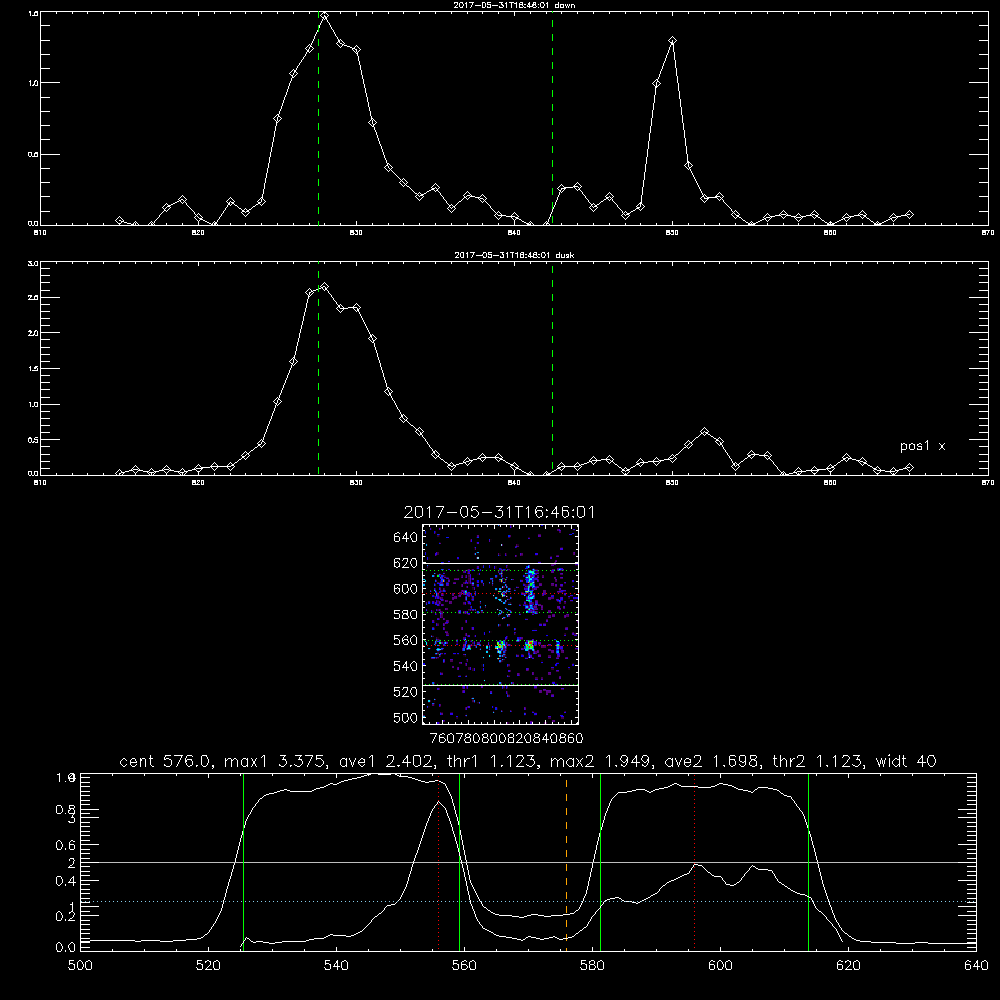Click the '870' label on dusk plot x-axis
This screenshot has width=1000, height=1000.
[987, 483]
